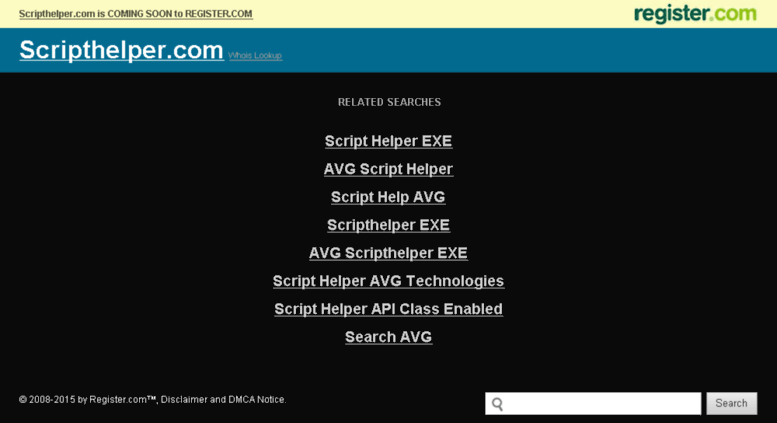
Task: Open 'Scripthelper.com is COMING SOON' banner link
Action: (136, 14)
